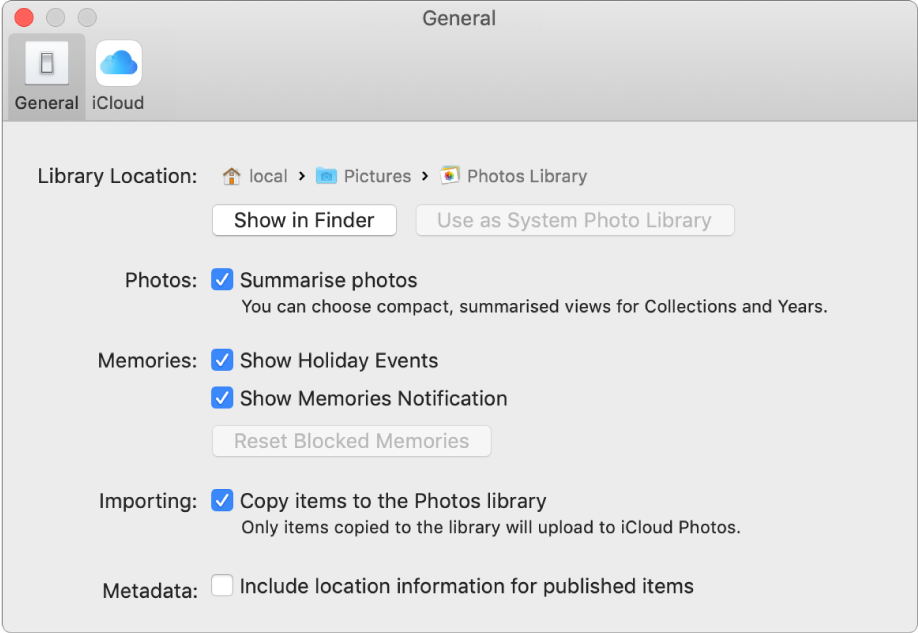Disable Show Holiday Events
This screenshot has width=918, height=633.
pyautogui.click(x=221, y=360)
